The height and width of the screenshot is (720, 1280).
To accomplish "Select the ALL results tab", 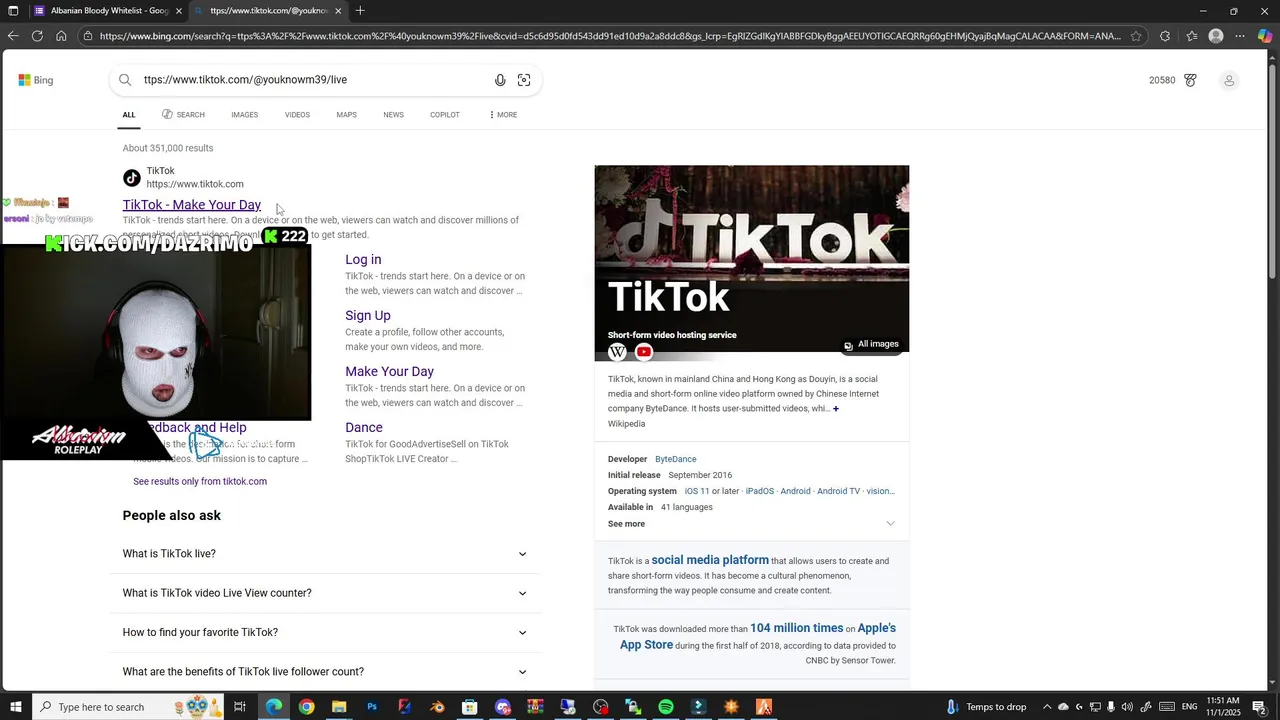I will [x=129, y=115].
